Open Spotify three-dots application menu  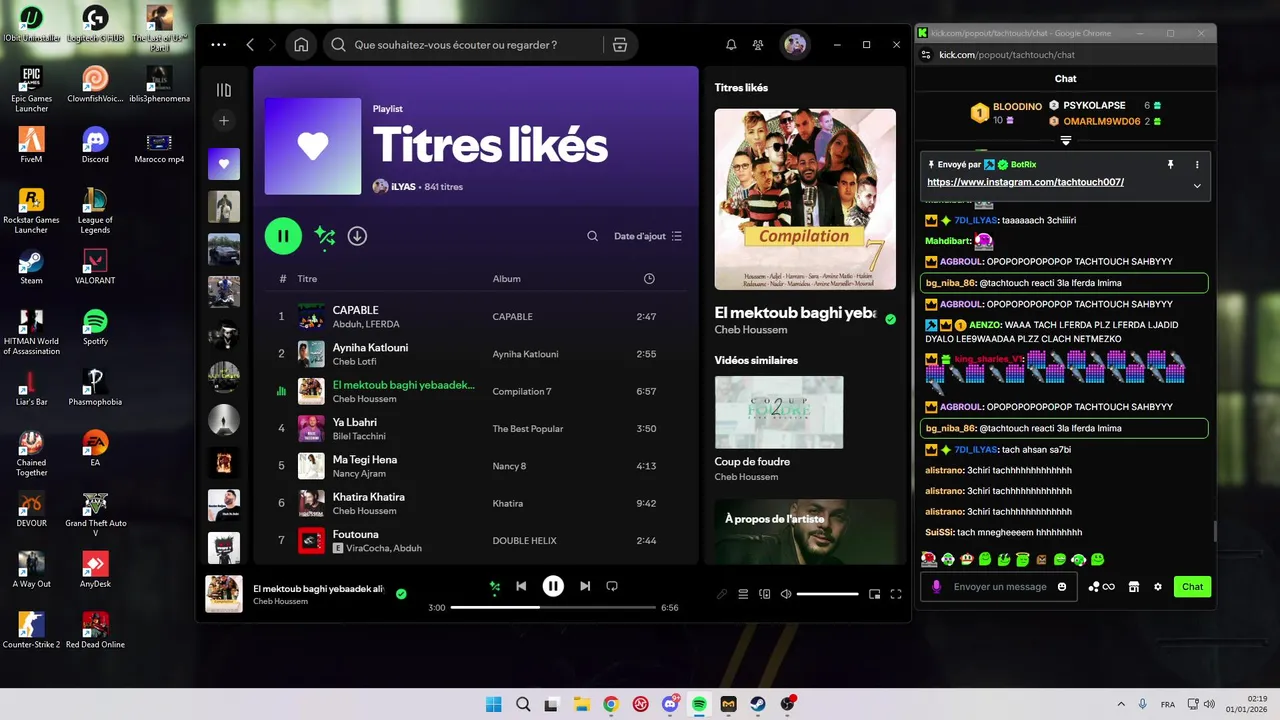coord(219,45)
